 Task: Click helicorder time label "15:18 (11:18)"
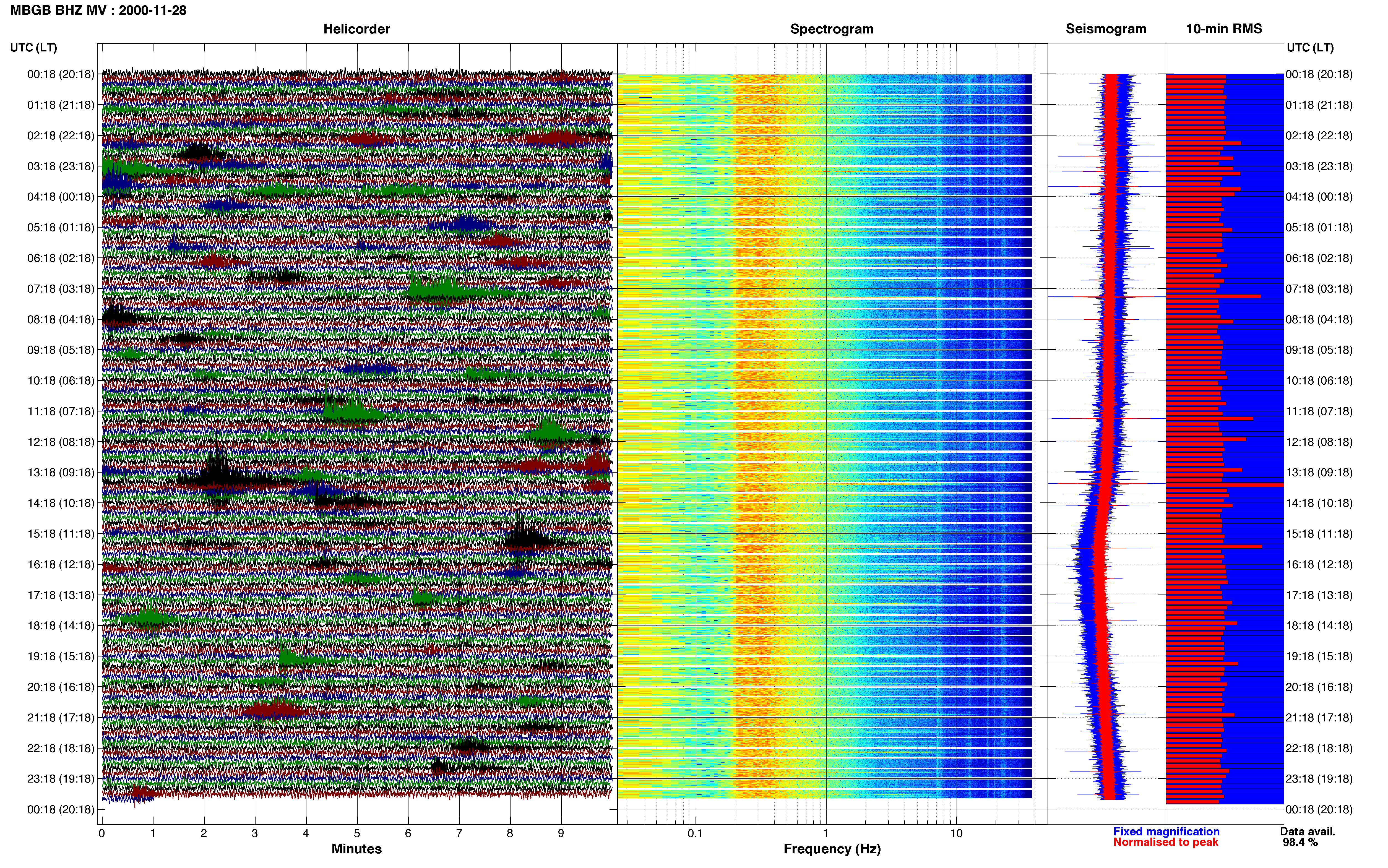[x=60, y=533]
